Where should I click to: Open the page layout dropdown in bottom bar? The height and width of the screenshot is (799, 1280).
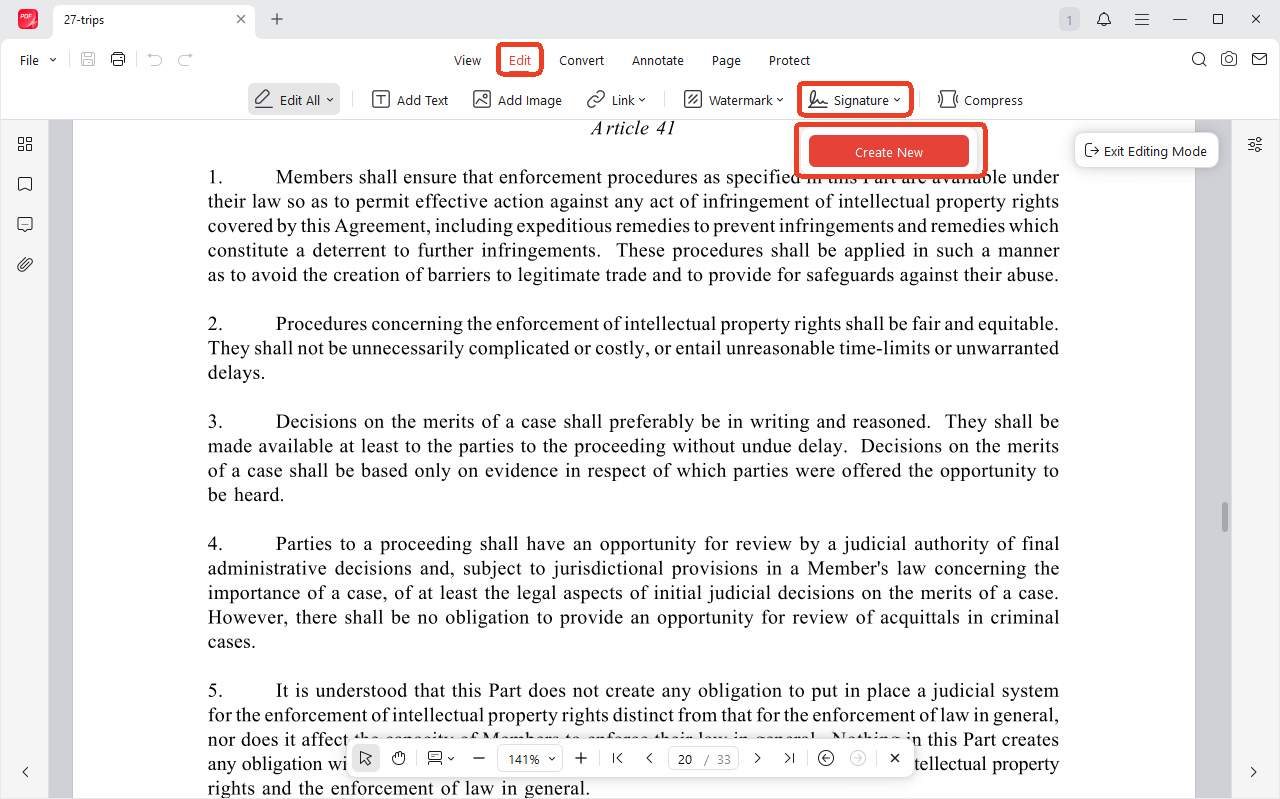click(x=440, y=758)
